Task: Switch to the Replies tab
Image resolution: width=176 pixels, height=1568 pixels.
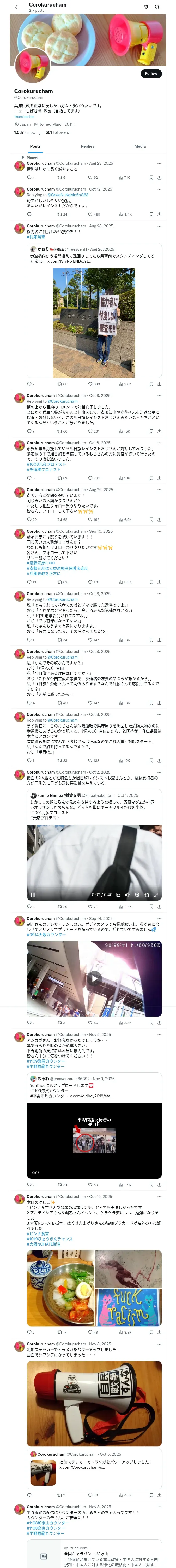Action: (x=87, y=146)
